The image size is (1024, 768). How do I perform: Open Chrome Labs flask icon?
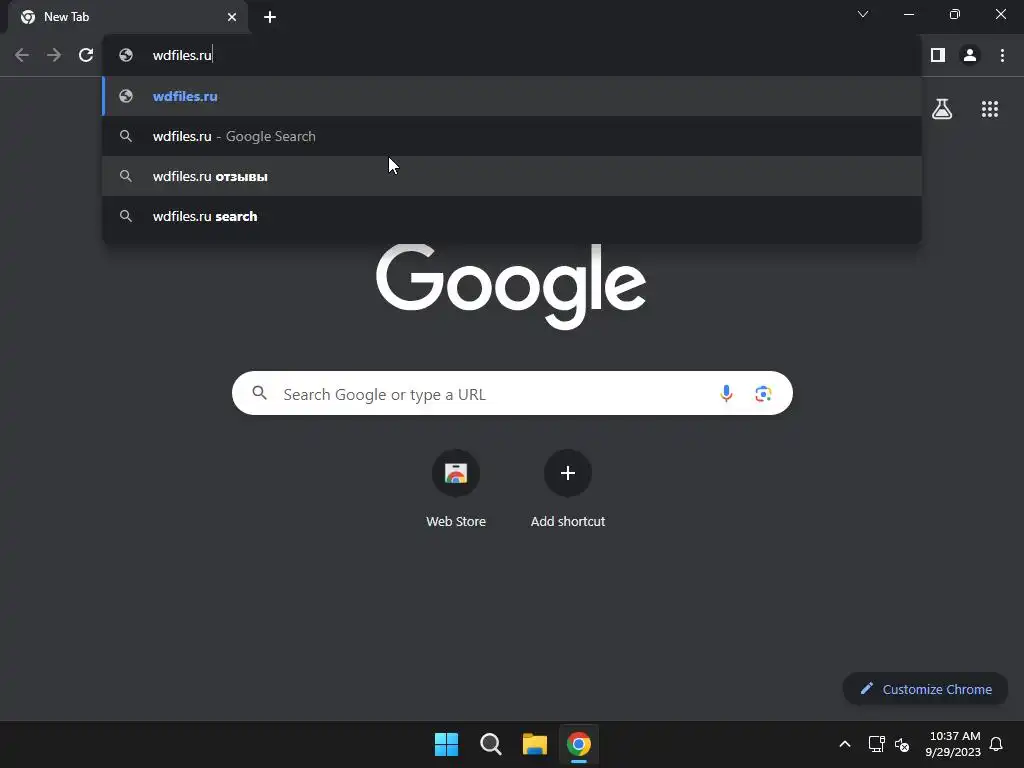tap(942, 108)
